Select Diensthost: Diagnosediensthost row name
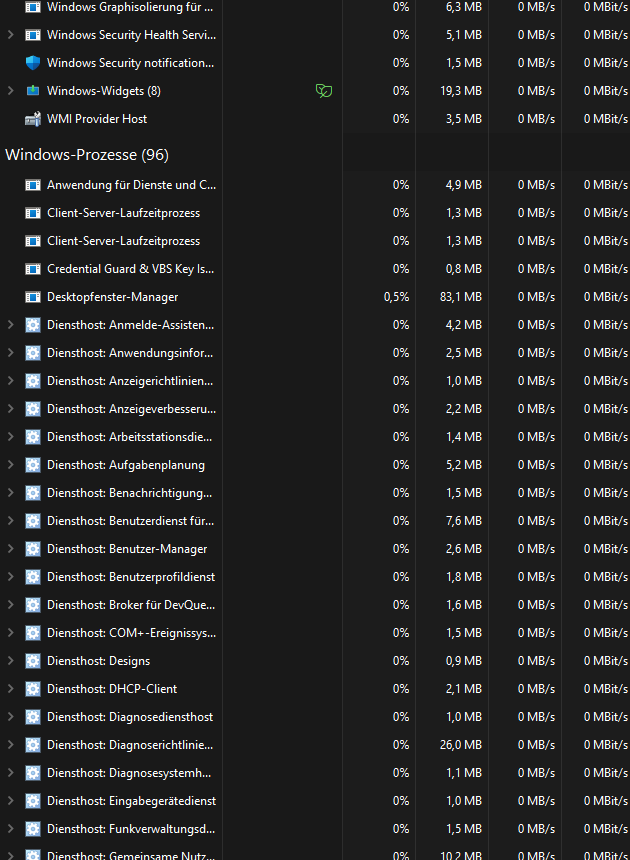This screenshot has width=630, height=860. (130, 716)
